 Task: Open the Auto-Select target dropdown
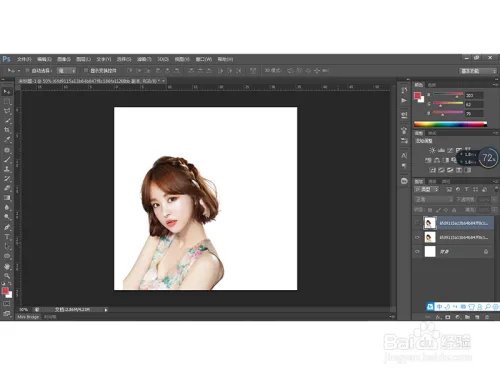pyautogui.click(x=66, y=71)
